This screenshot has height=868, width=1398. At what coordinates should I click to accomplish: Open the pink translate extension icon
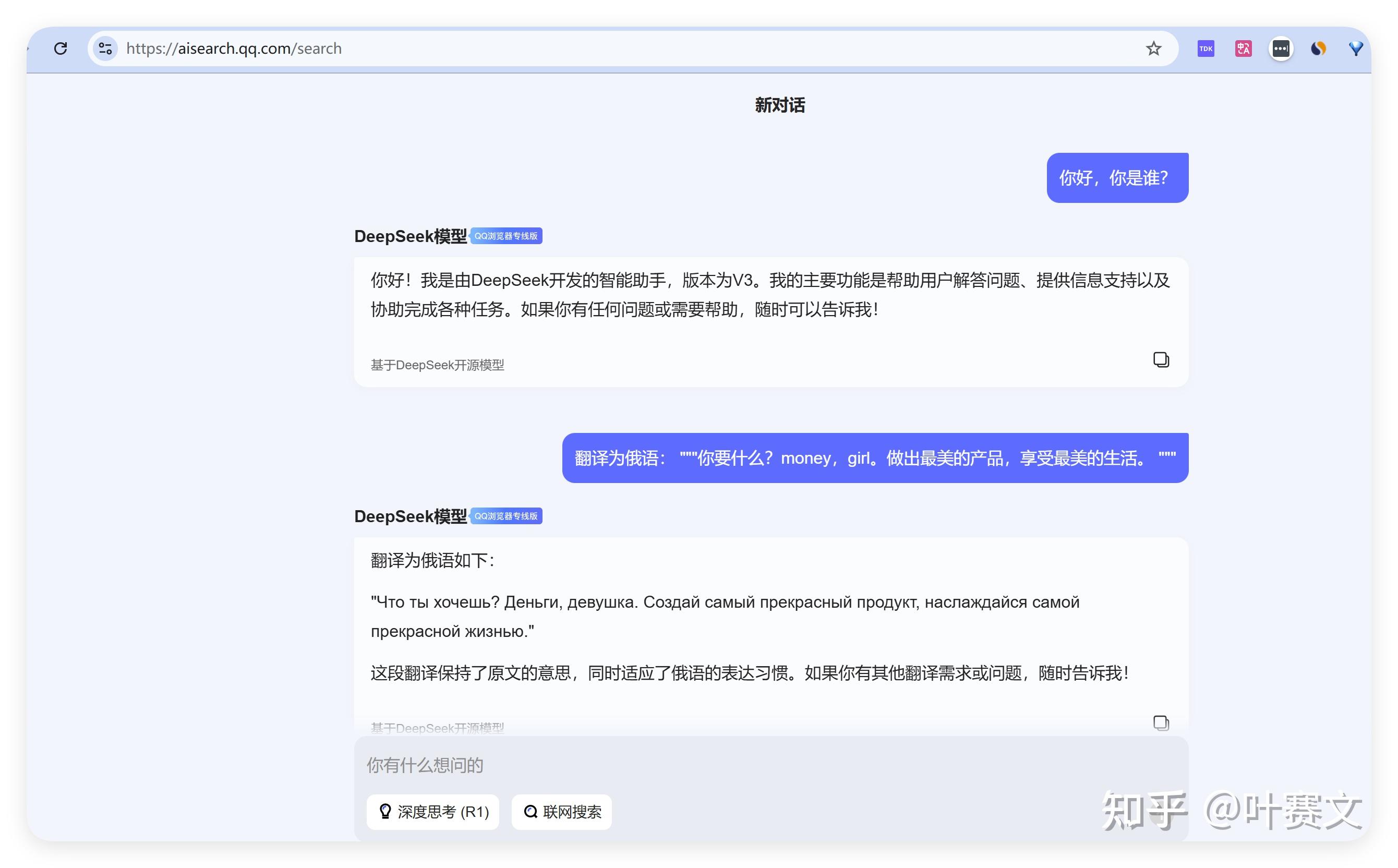pos(1243,49)
